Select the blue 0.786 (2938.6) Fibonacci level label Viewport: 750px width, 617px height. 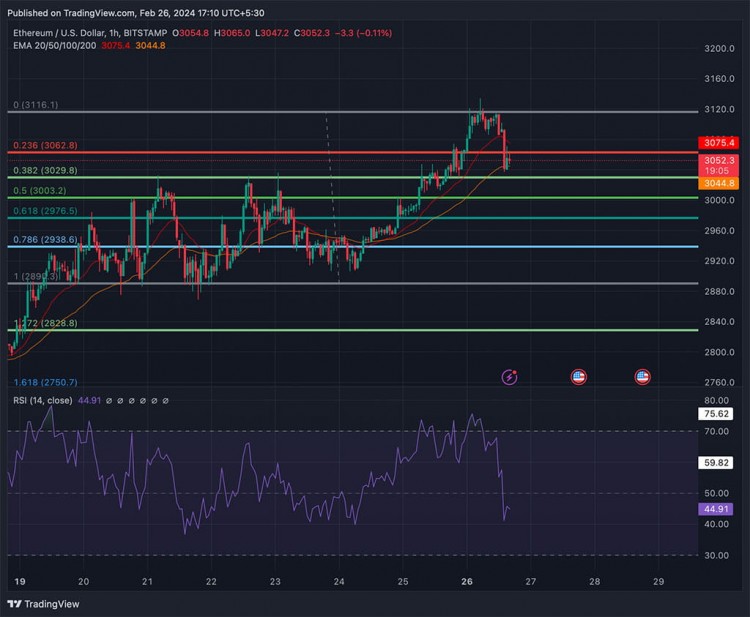pos(44,241)
